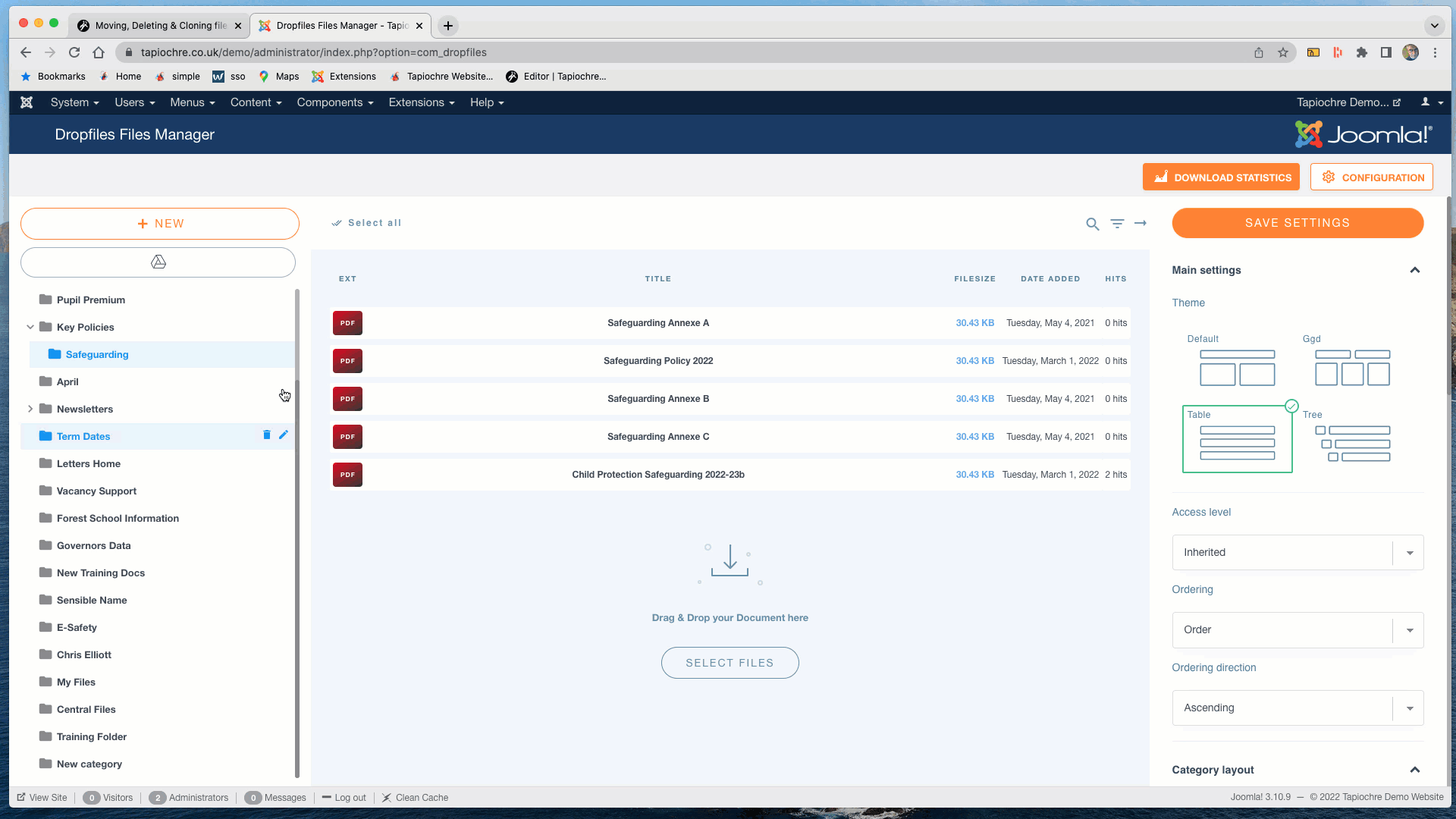The height and width of the screenshot is (819, 1456).
Task: Open the Forest School Information folder
Action: point(118,519)
